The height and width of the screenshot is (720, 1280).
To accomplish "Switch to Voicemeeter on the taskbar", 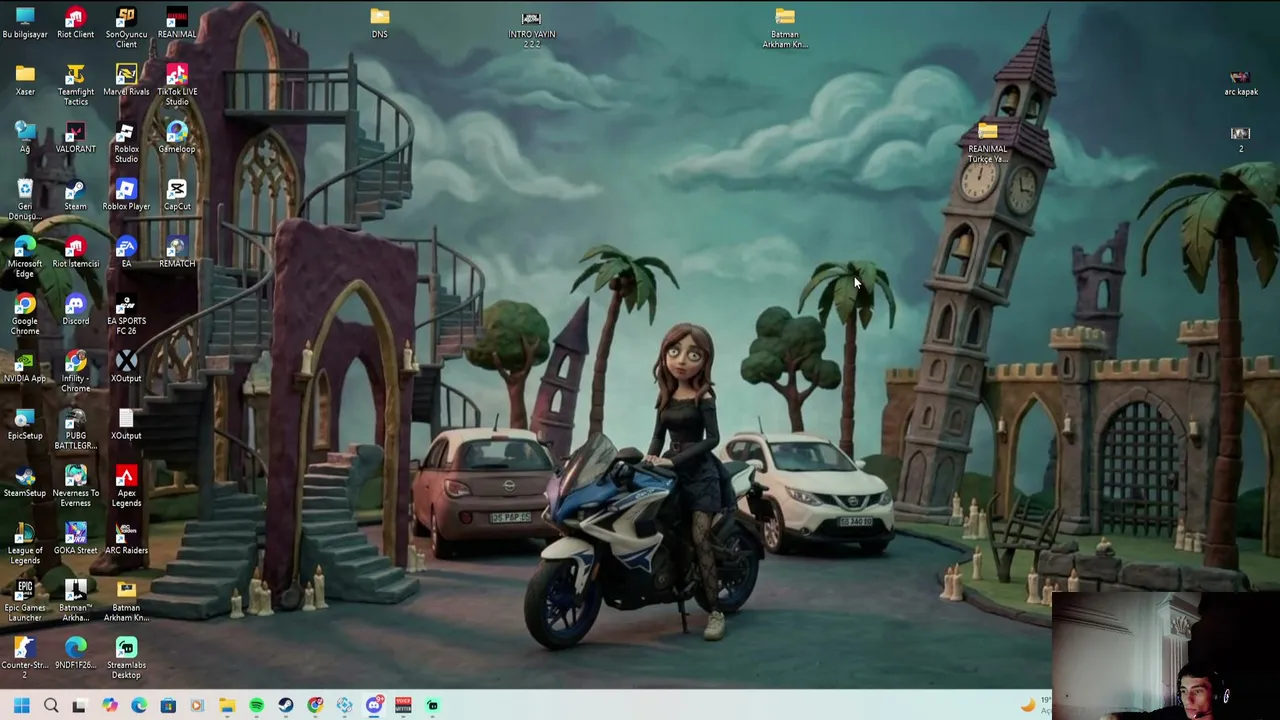I will pos(403,706).
